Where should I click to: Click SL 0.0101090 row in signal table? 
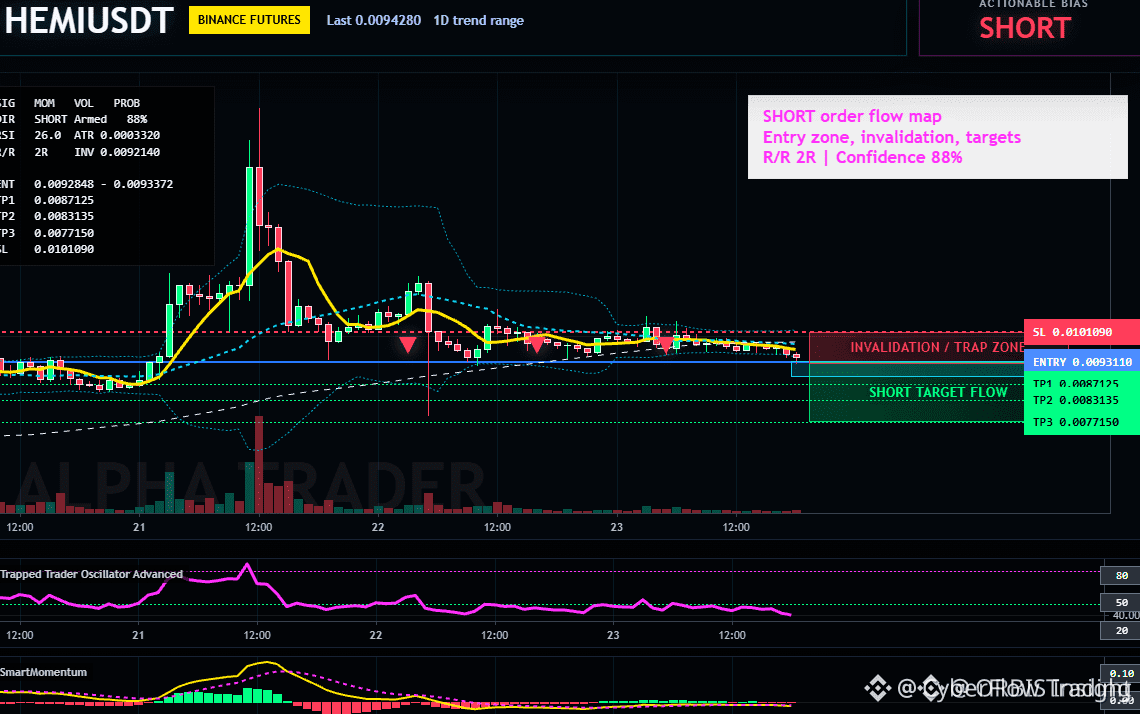[47, 249]
